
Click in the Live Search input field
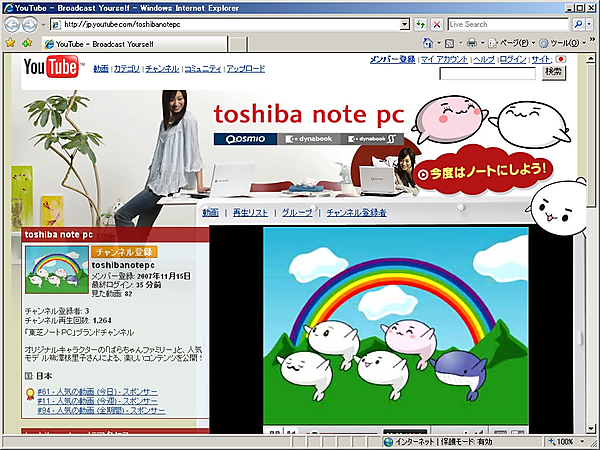tap(508, 24)
